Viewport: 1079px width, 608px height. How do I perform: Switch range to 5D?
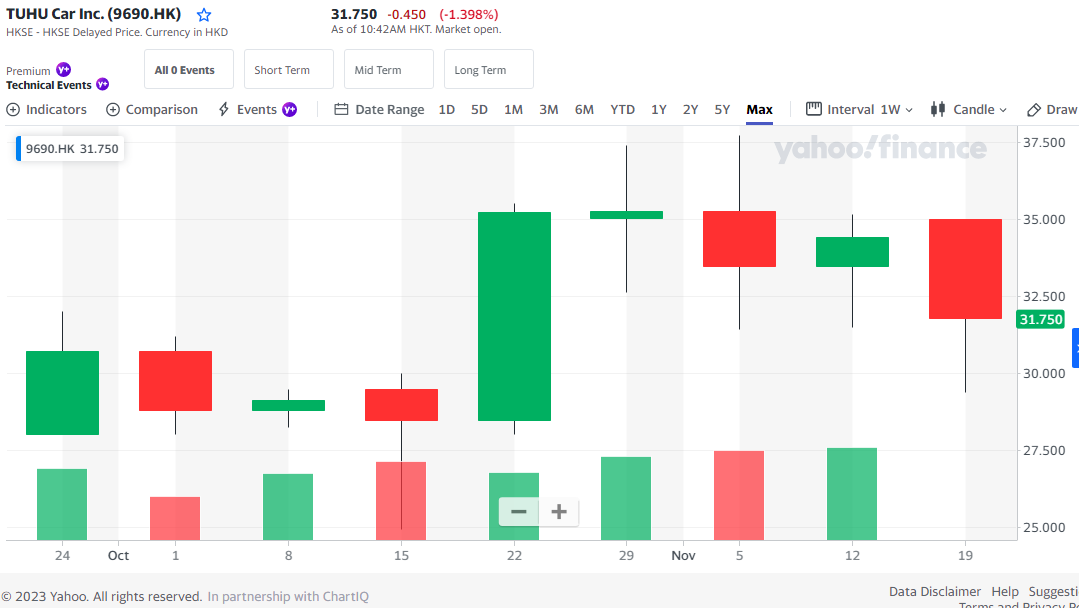[x=479, y=109]
